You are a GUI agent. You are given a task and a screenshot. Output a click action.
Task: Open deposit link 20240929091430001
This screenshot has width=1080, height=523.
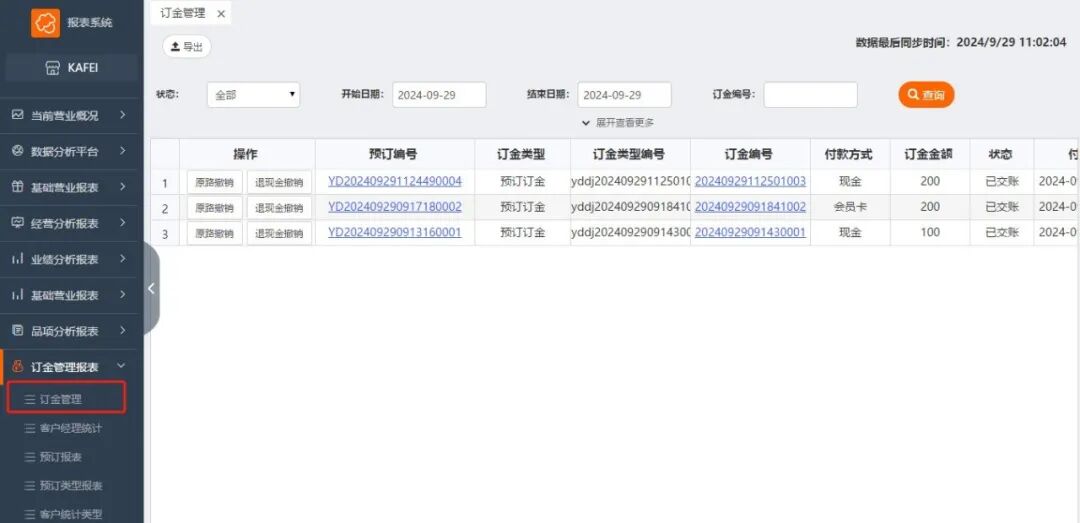750,232
